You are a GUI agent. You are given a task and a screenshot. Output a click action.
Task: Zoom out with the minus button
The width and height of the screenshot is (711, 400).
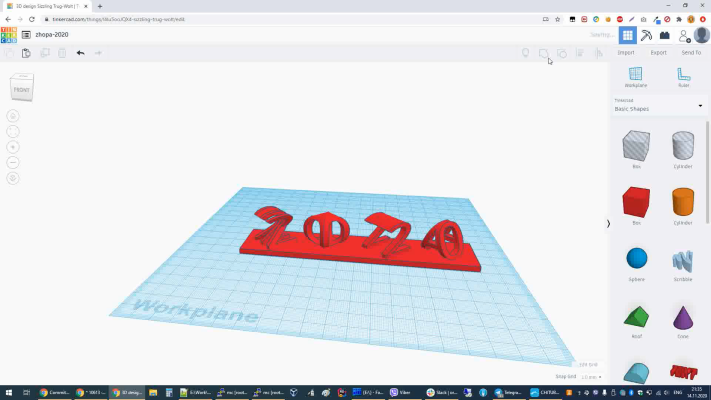[13, 162]
